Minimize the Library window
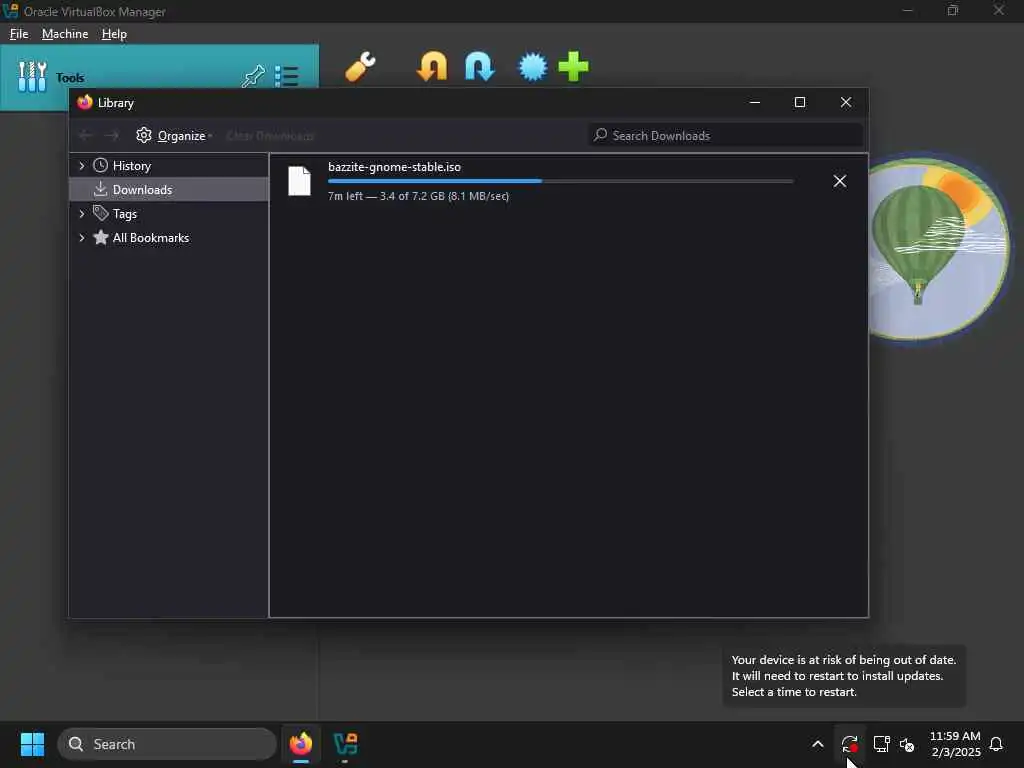 [x=755, y=103]
